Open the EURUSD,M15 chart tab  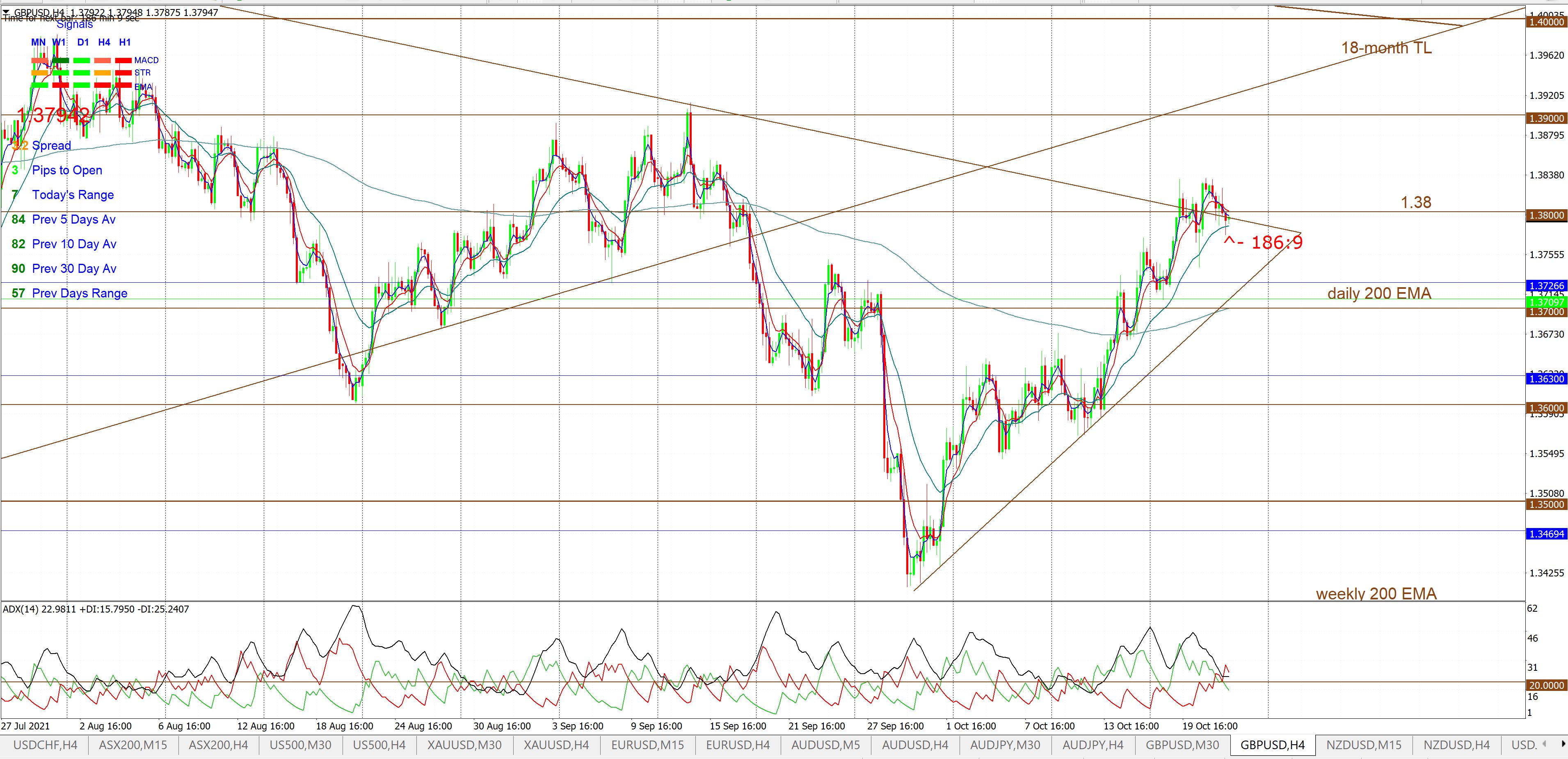648,744
